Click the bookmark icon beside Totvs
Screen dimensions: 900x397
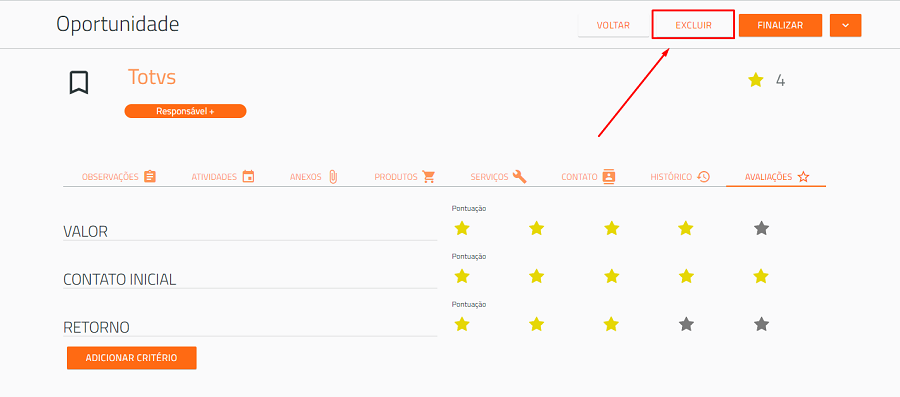point(79,83)
